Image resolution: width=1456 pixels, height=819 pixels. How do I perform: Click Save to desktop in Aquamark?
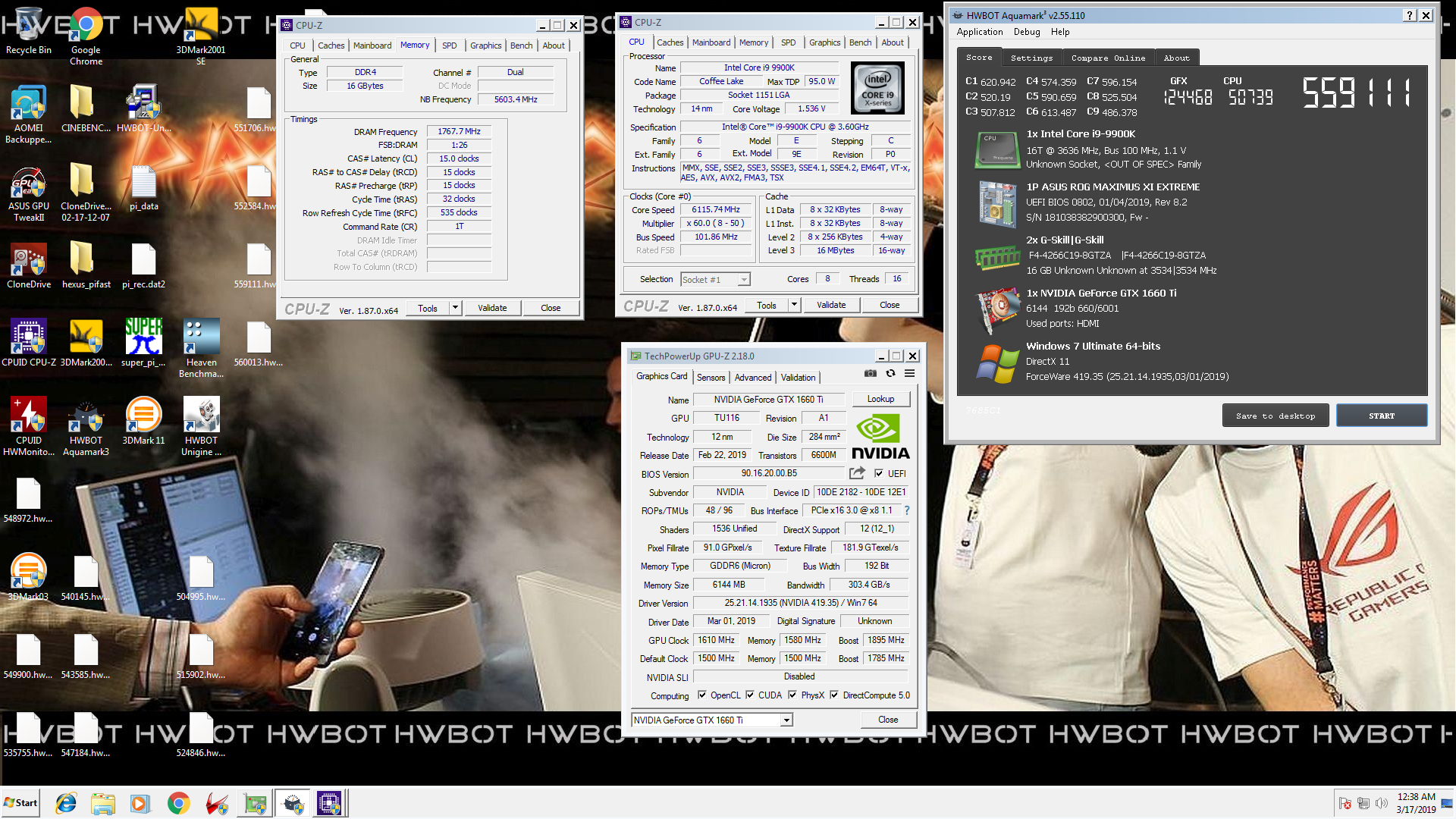1276,416
